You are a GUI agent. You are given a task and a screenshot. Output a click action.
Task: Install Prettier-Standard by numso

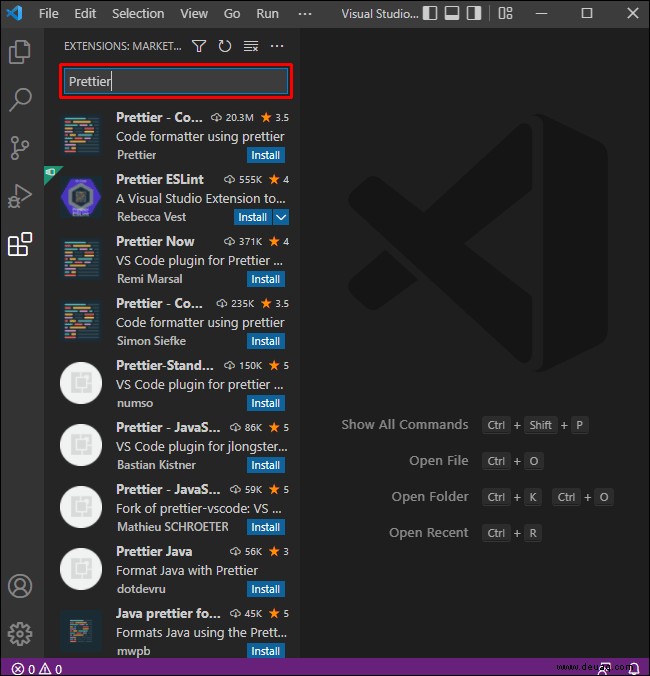266,403
